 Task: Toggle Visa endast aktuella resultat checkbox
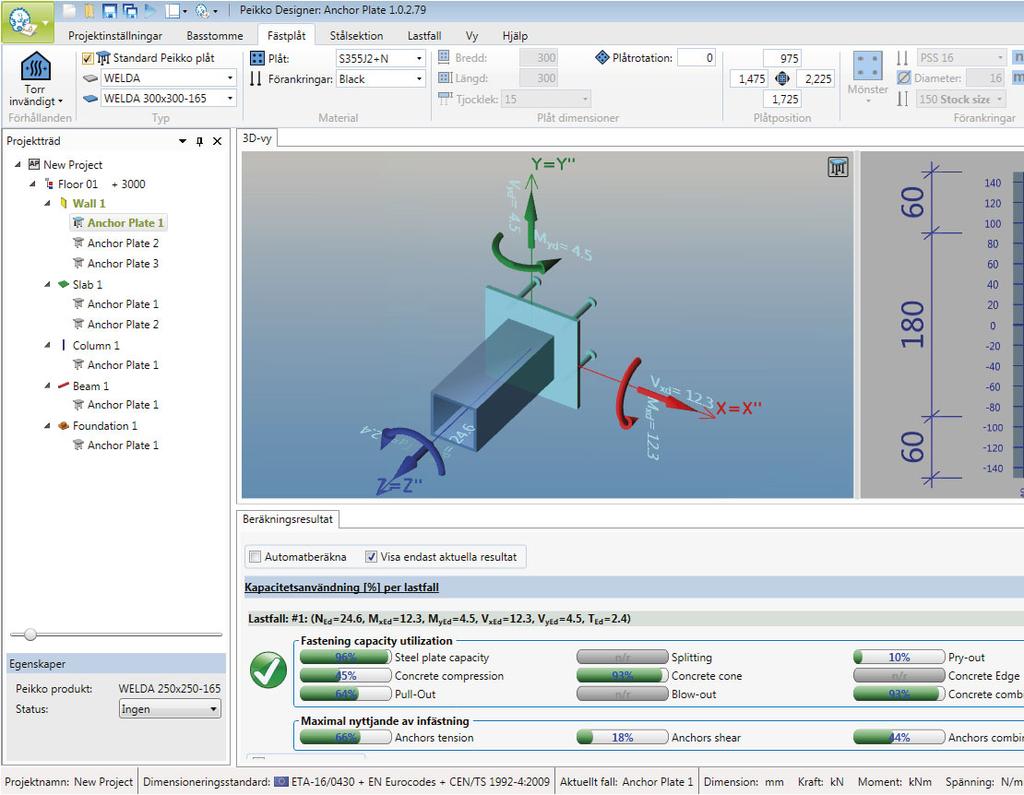point(371,557)
